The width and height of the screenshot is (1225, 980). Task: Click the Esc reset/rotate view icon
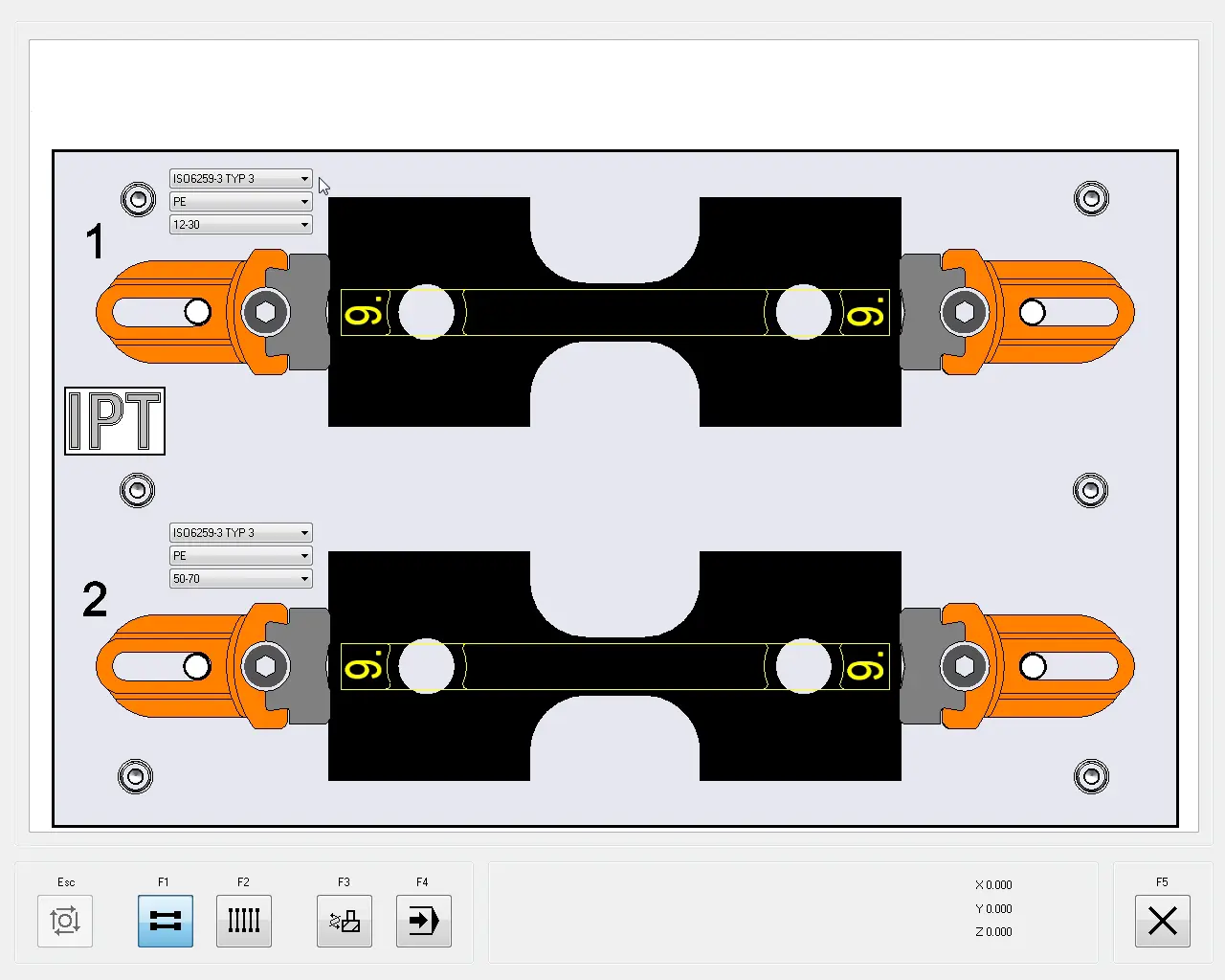tap(65, 921)
